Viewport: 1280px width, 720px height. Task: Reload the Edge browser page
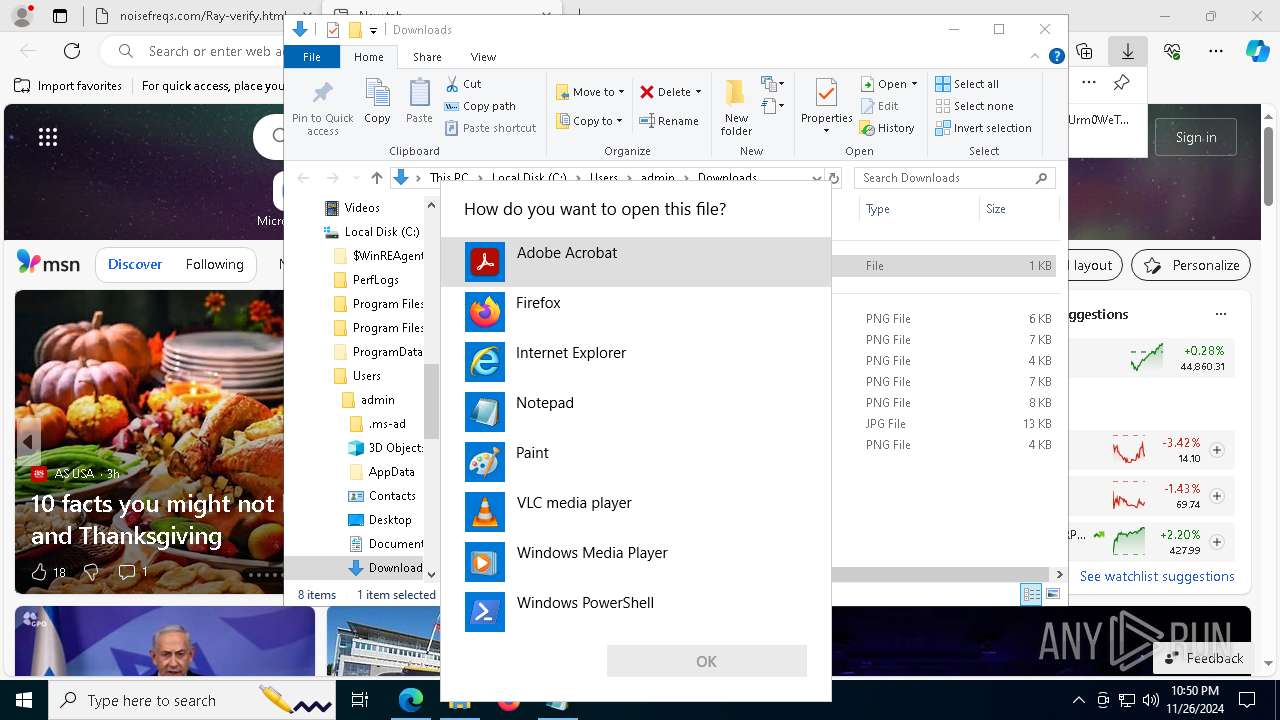72,51
